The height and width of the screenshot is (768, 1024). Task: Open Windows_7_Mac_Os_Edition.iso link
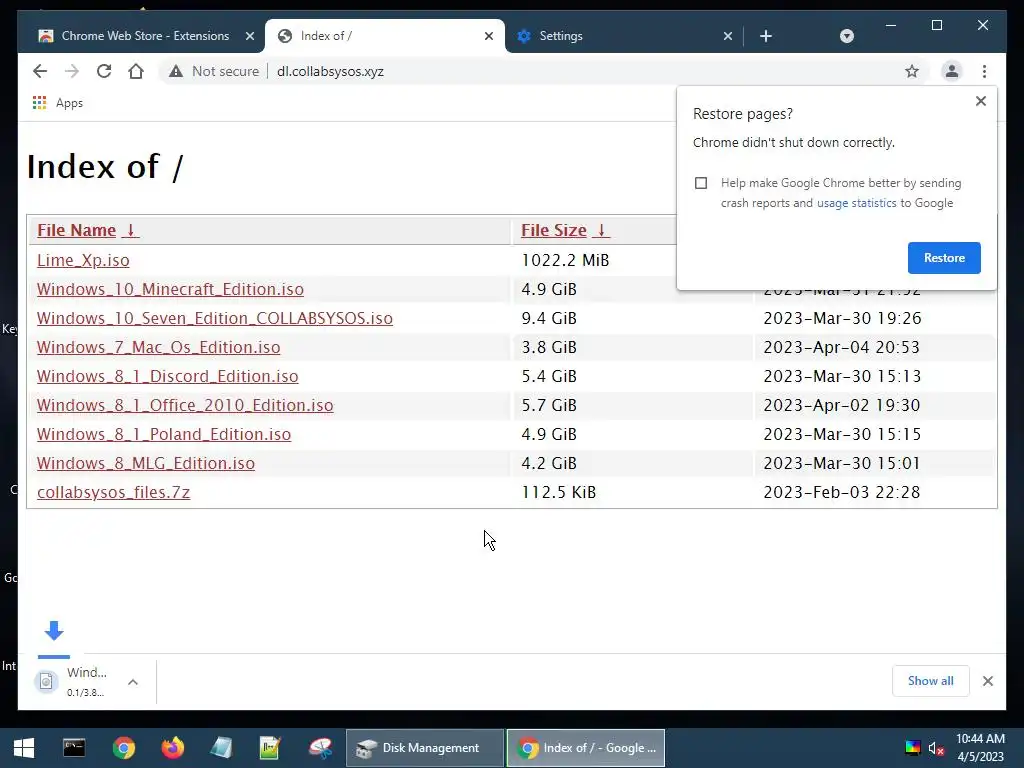(159, 347)
